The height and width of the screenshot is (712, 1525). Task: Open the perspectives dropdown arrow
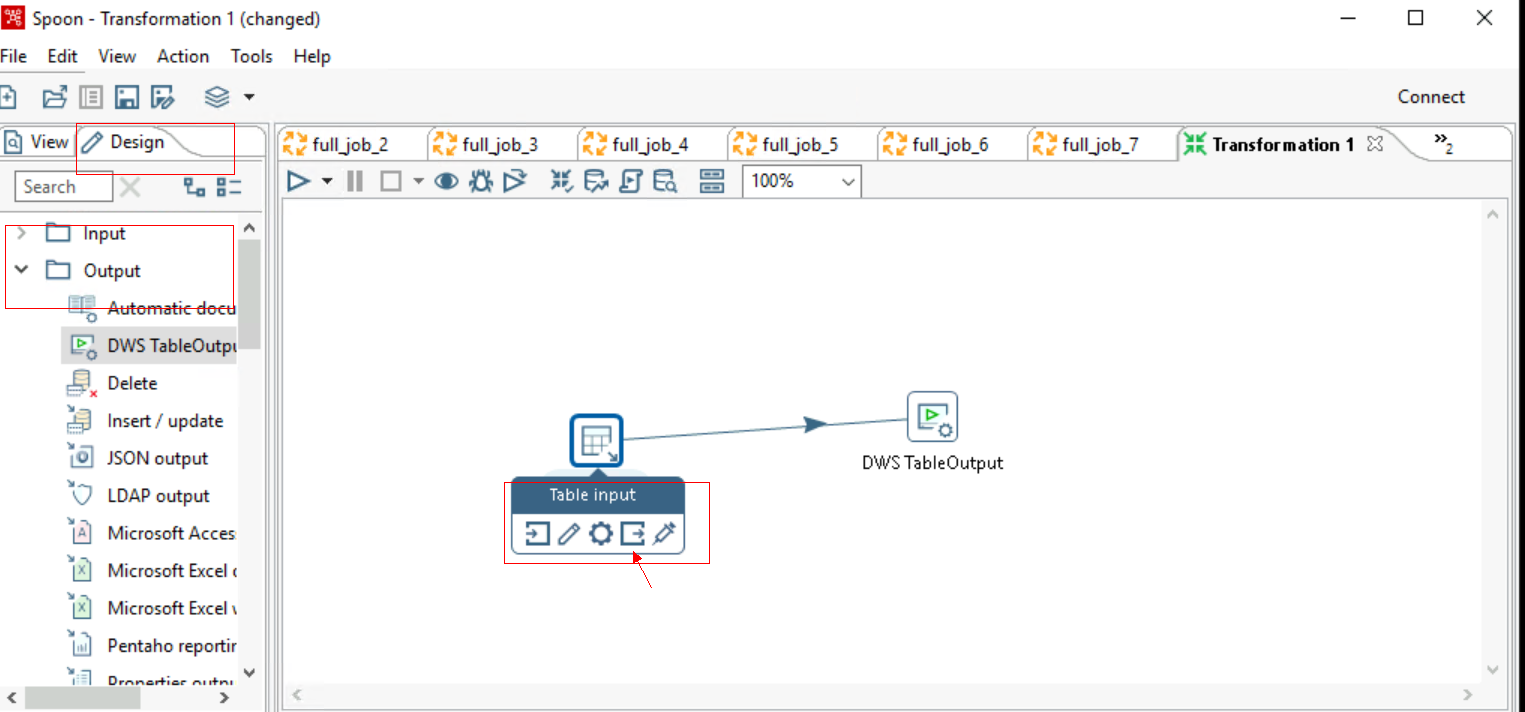(249, 97)
